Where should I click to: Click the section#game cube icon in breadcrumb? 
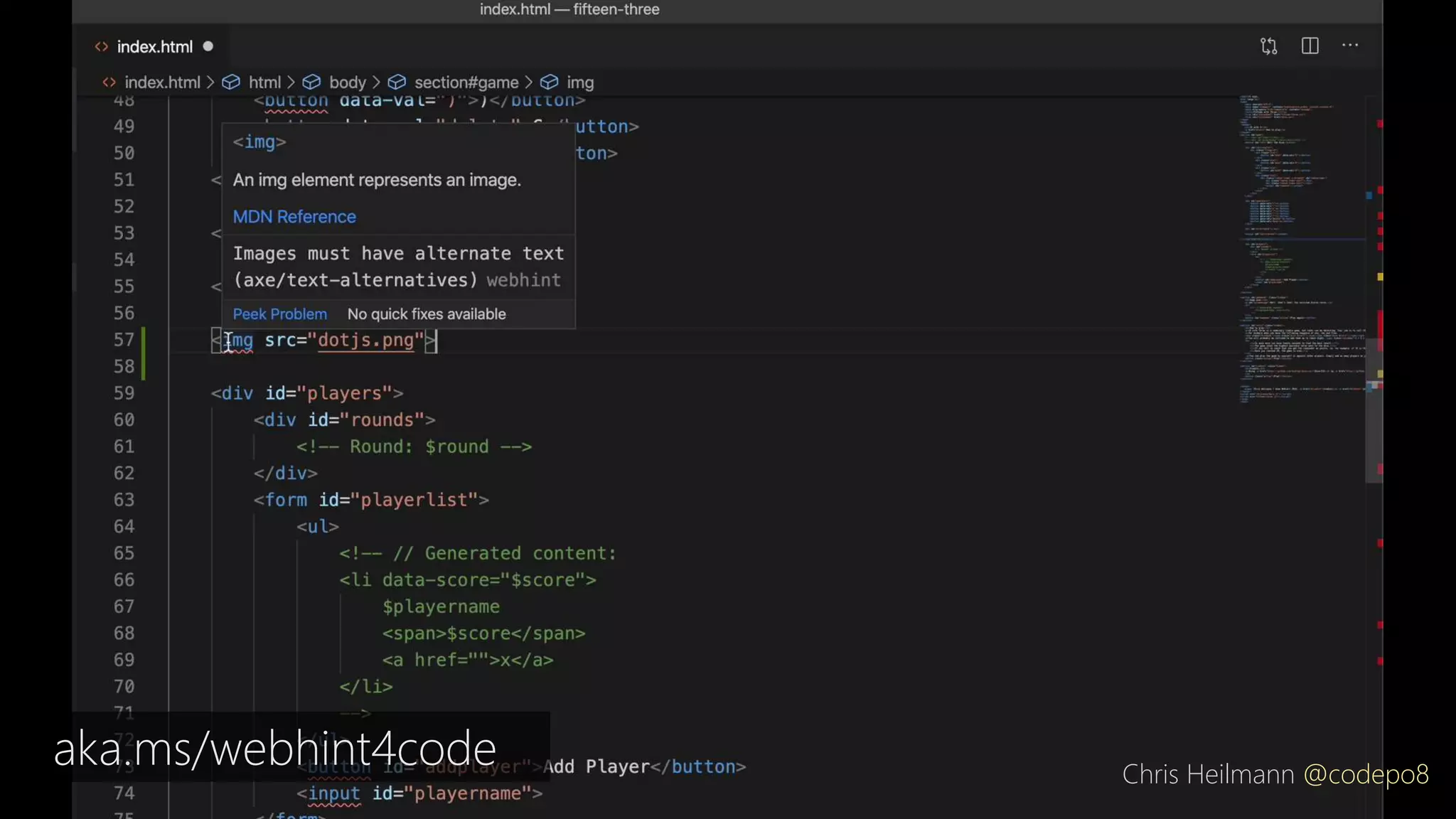pos(397,82)
